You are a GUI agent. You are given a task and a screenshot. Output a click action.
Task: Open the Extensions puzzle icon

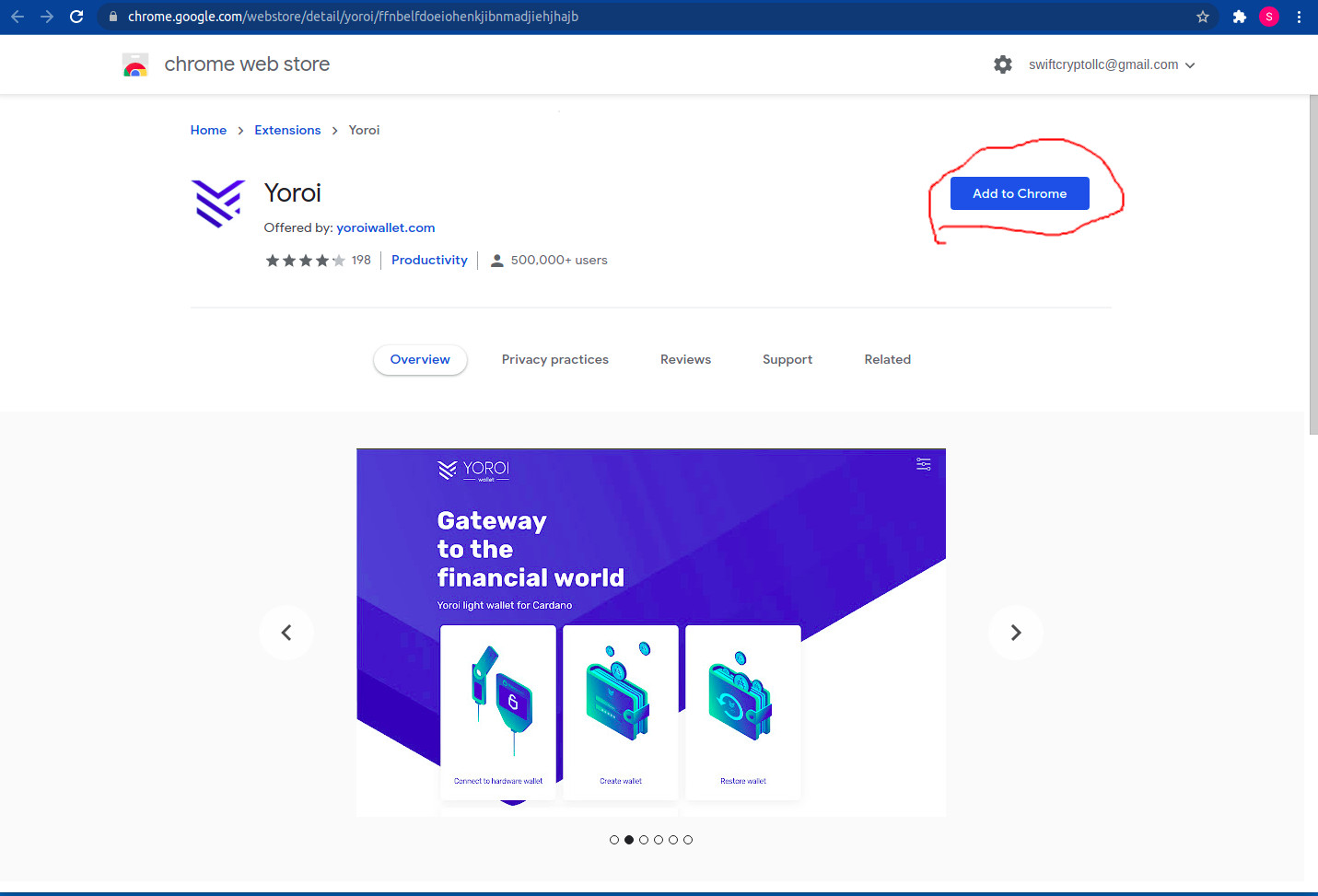[1240, 17]
